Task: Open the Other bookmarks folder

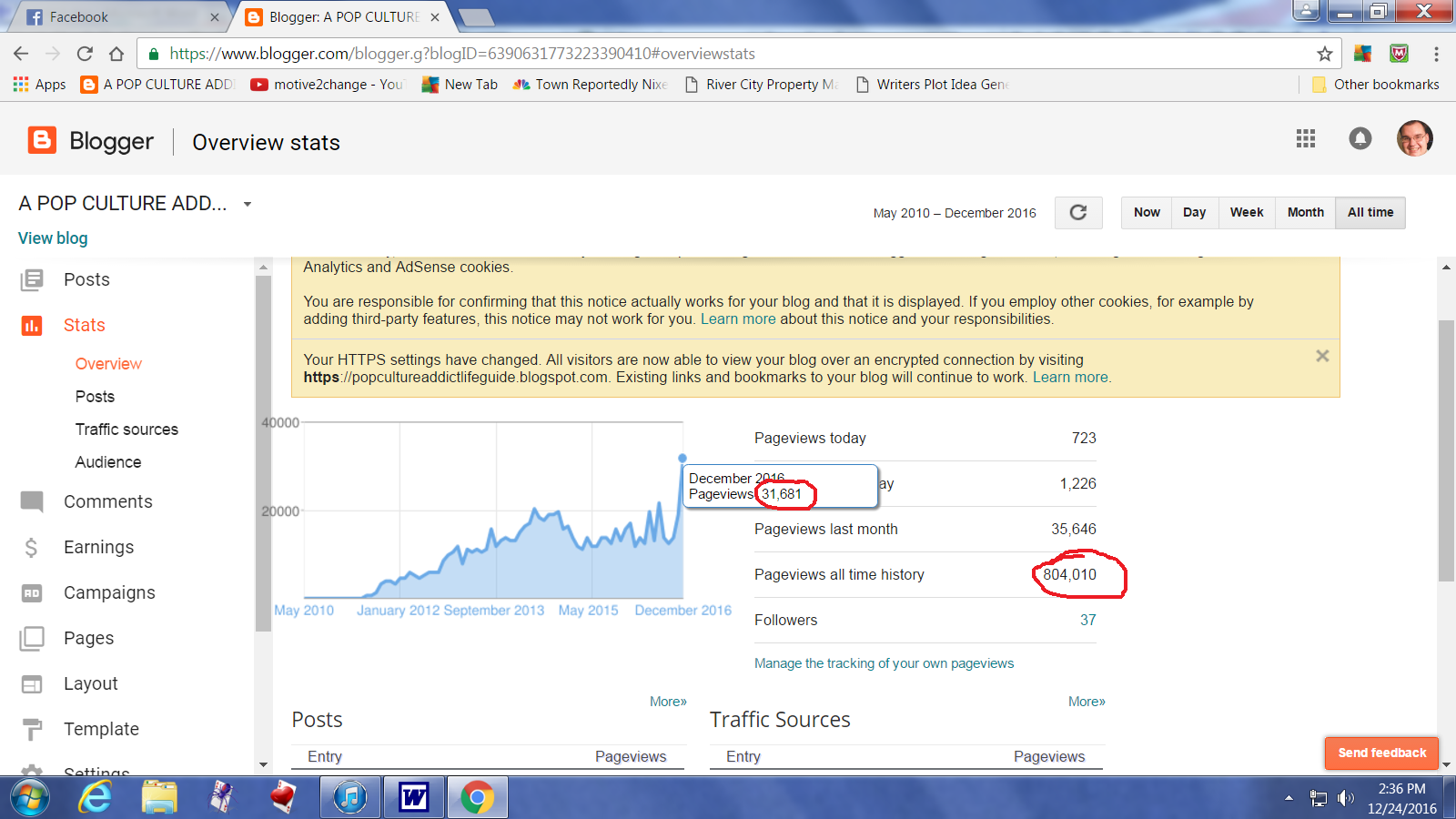Action: point(1375,84)
